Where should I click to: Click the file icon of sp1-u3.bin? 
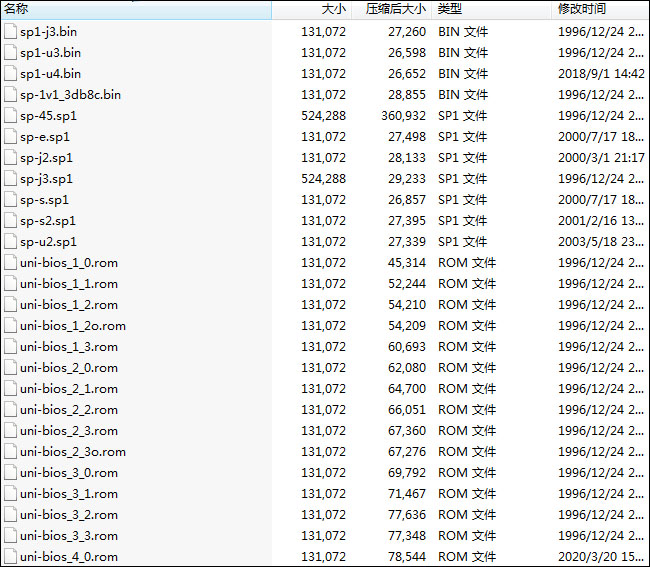coord(10,53)
